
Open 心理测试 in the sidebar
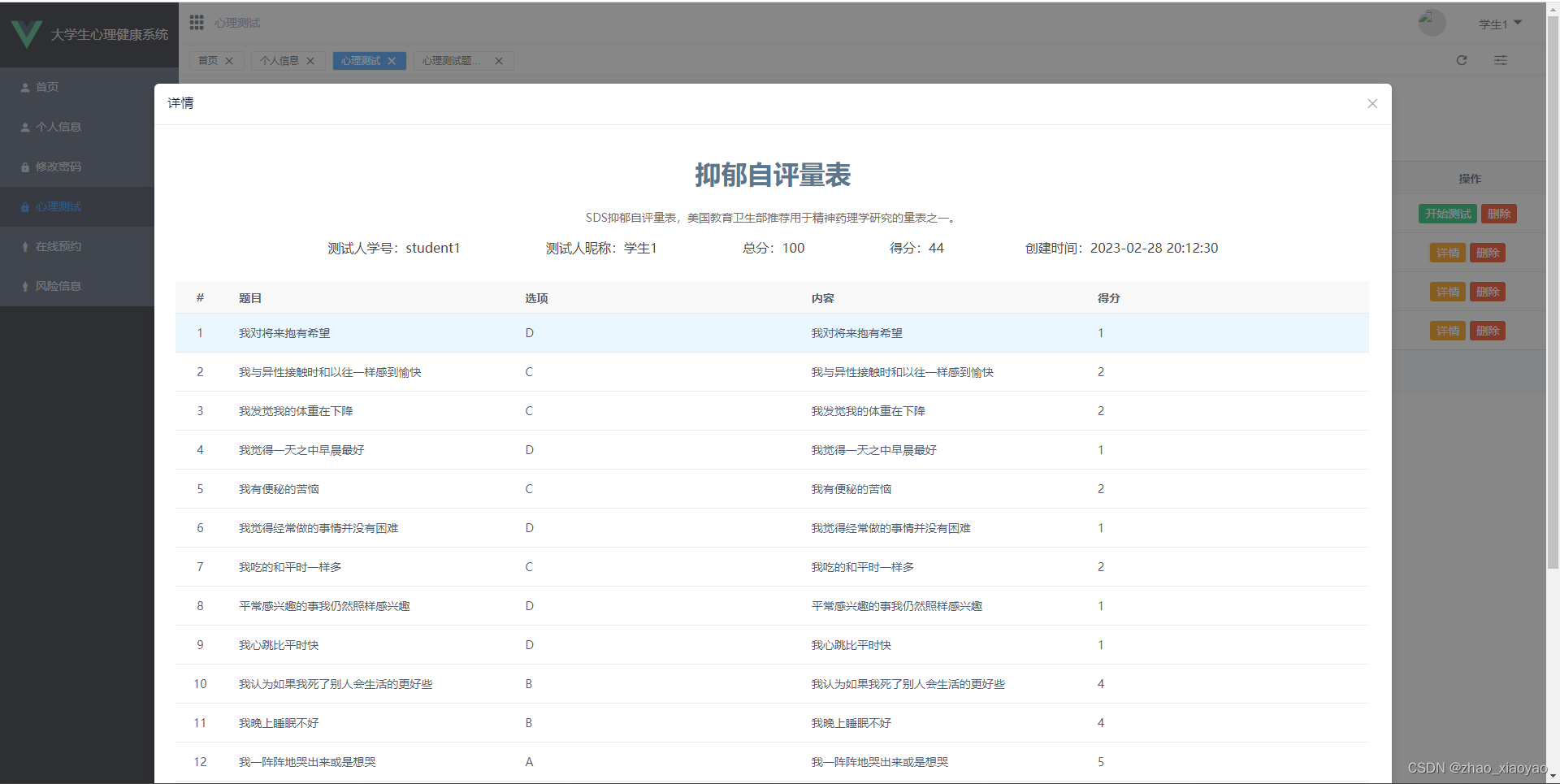77,206
